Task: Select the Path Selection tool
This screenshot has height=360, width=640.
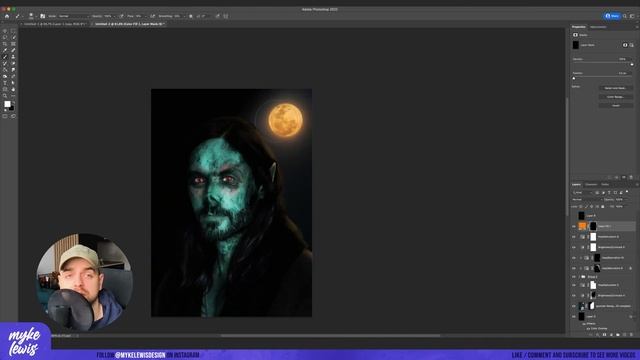Action: (x=13, y=82)
